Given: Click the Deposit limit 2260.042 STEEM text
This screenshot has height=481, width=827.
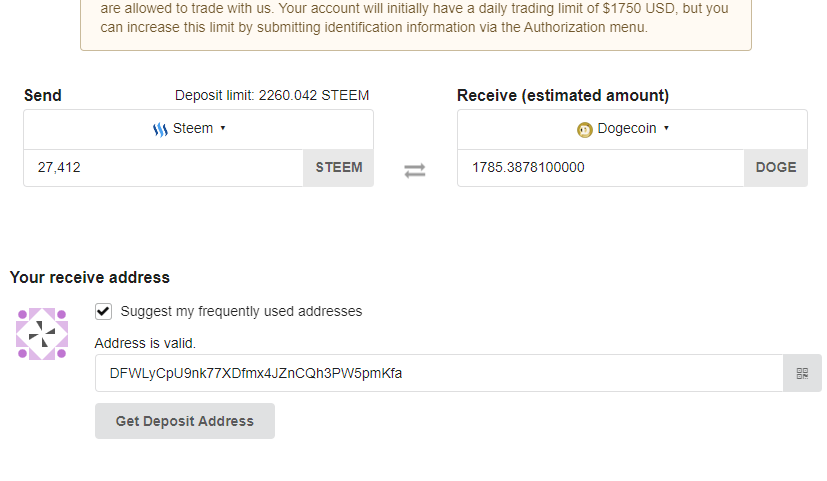Looking at the screenshot, I should point(272,96).
